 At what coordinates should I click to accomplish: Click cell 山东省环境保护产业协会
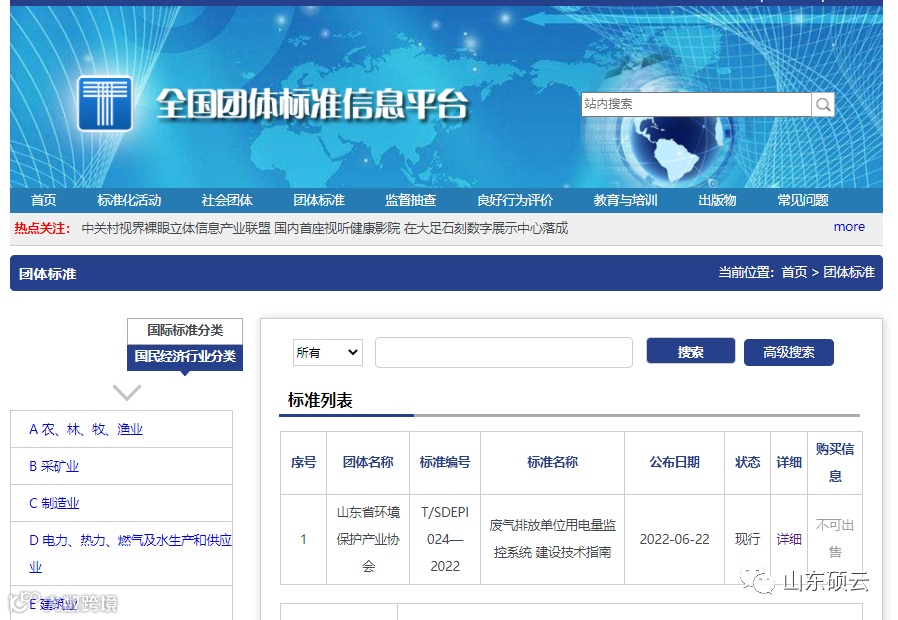[368, 539]
